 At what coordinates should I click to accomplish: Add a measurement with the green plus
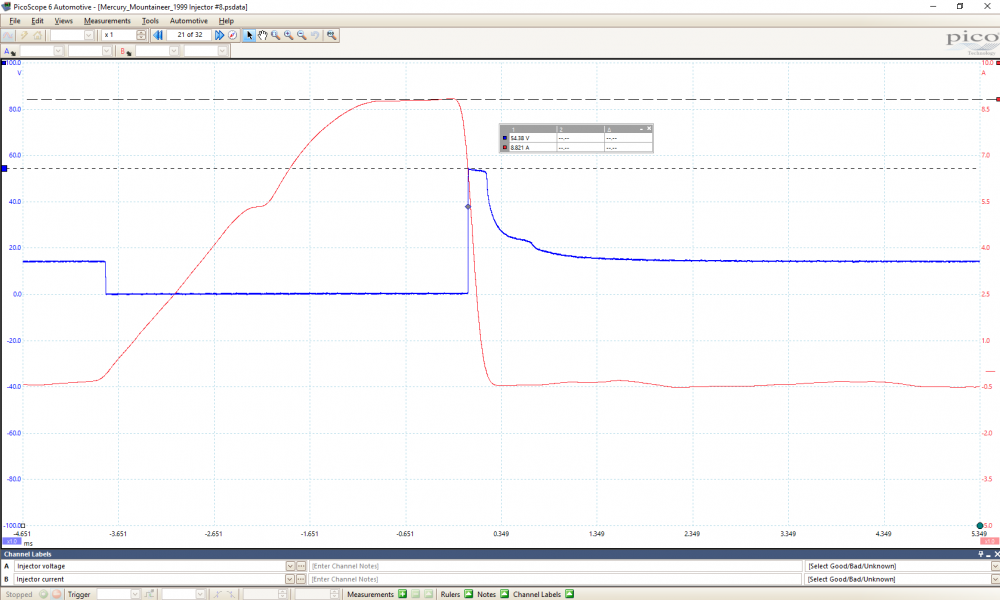tap(402, 594)
